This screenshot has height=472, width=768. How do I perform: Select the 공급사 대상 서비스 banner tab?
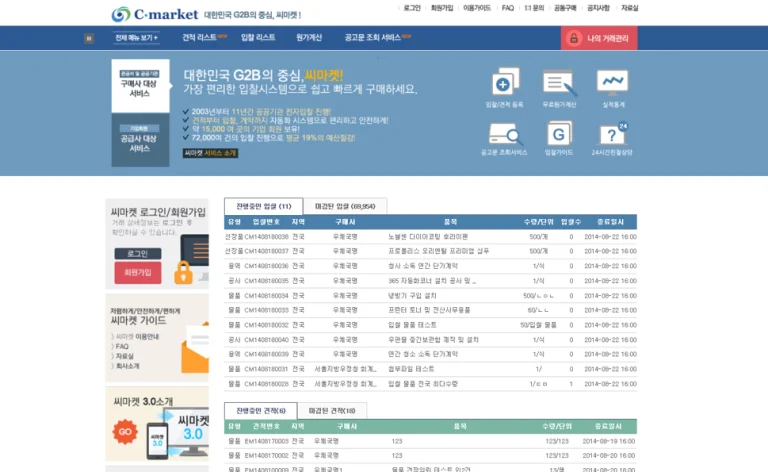(x=140, y=140)
